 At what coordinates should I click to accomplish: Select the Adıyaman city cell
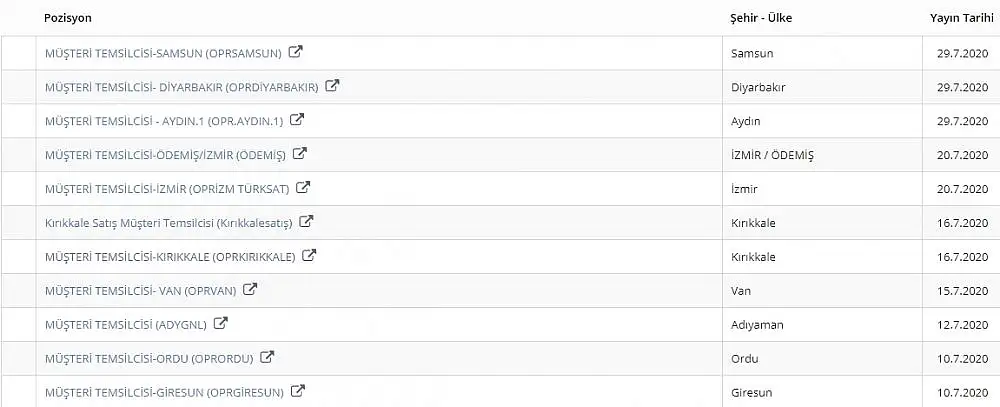pos(823,325)
